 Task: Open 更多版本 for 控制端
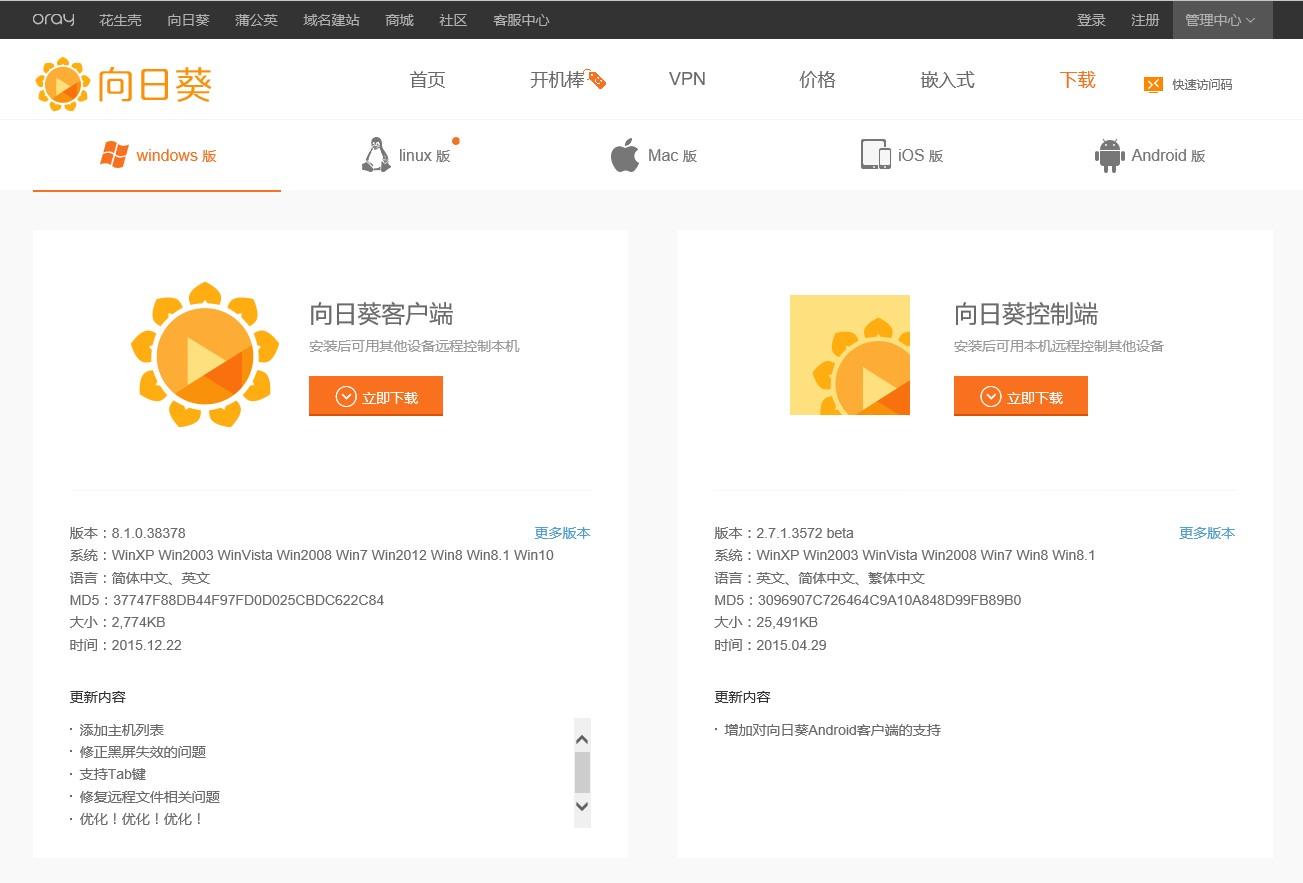point(1207,533)
